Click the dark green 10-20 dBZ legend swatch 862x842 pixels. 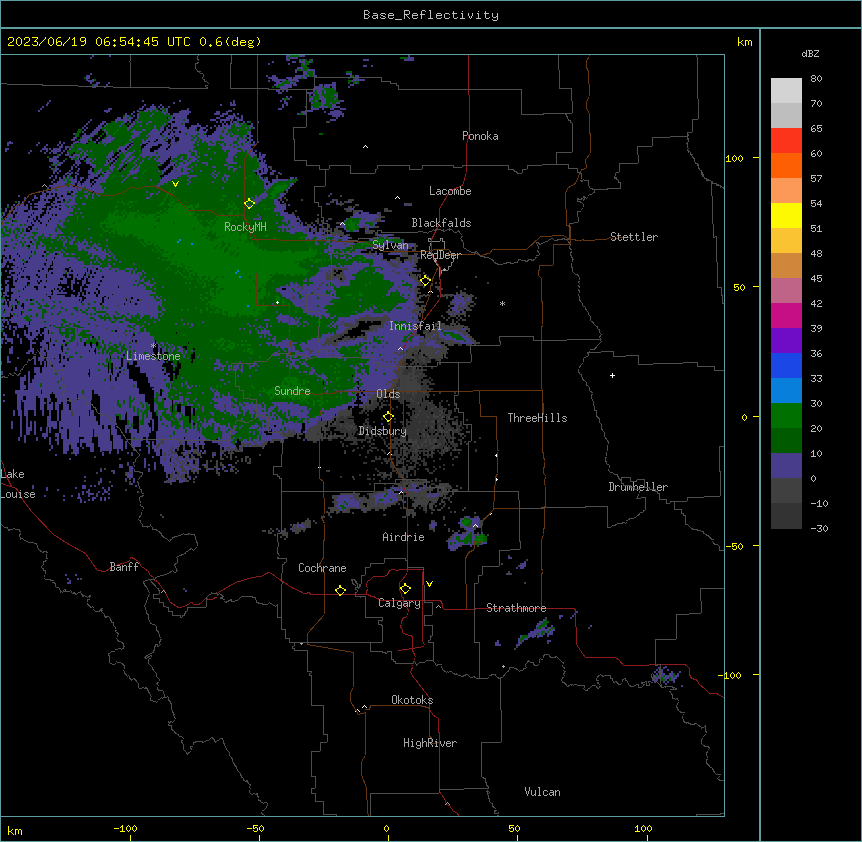point(786,440)
